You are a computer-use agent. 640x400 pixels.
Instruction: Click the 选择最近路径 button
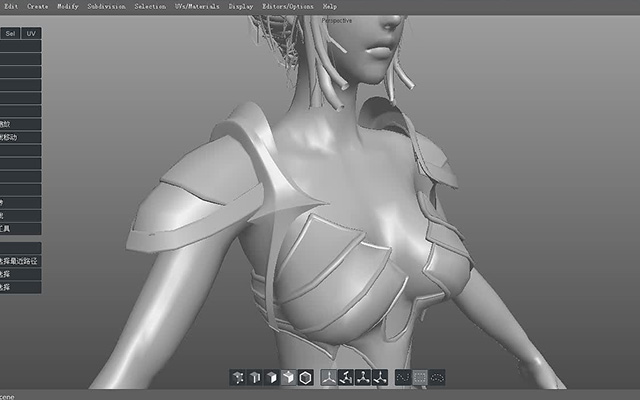coord(20,261)
